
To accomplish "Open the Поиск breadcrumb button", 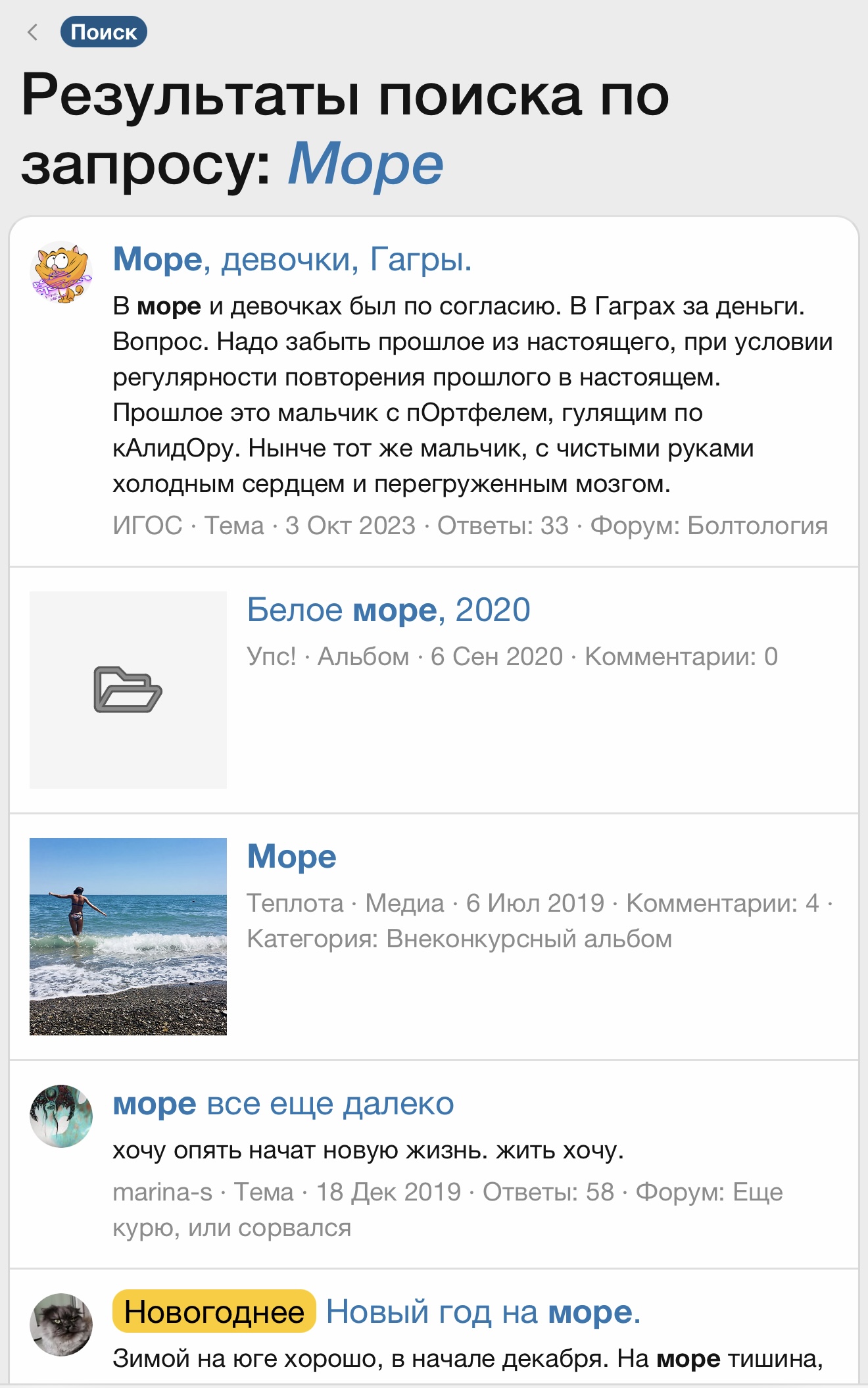I will (103, 32).
